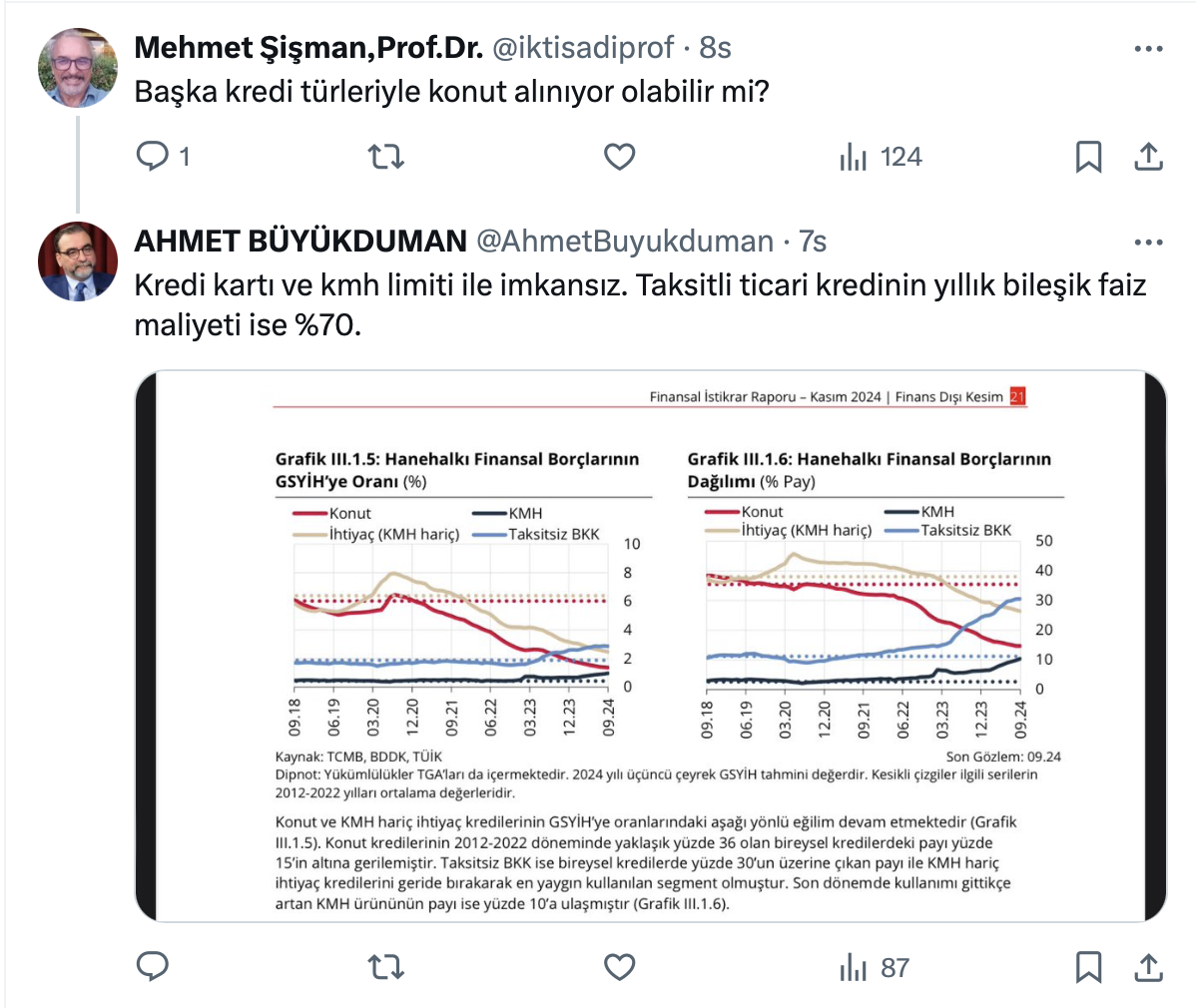Image resolution: width=1196 pixels, height=1008 pixels.
Task: Open Ahmet Büyükduman's profile avatar
Action: click(x=78, y=261)
